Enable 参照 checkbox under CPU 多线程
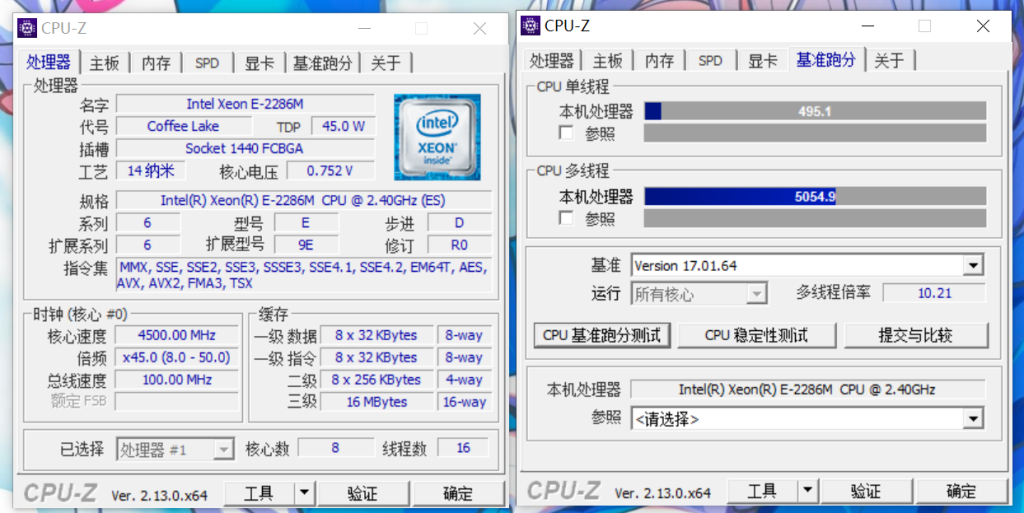The width and height of the screenshot is (1024, 513). 566,218
